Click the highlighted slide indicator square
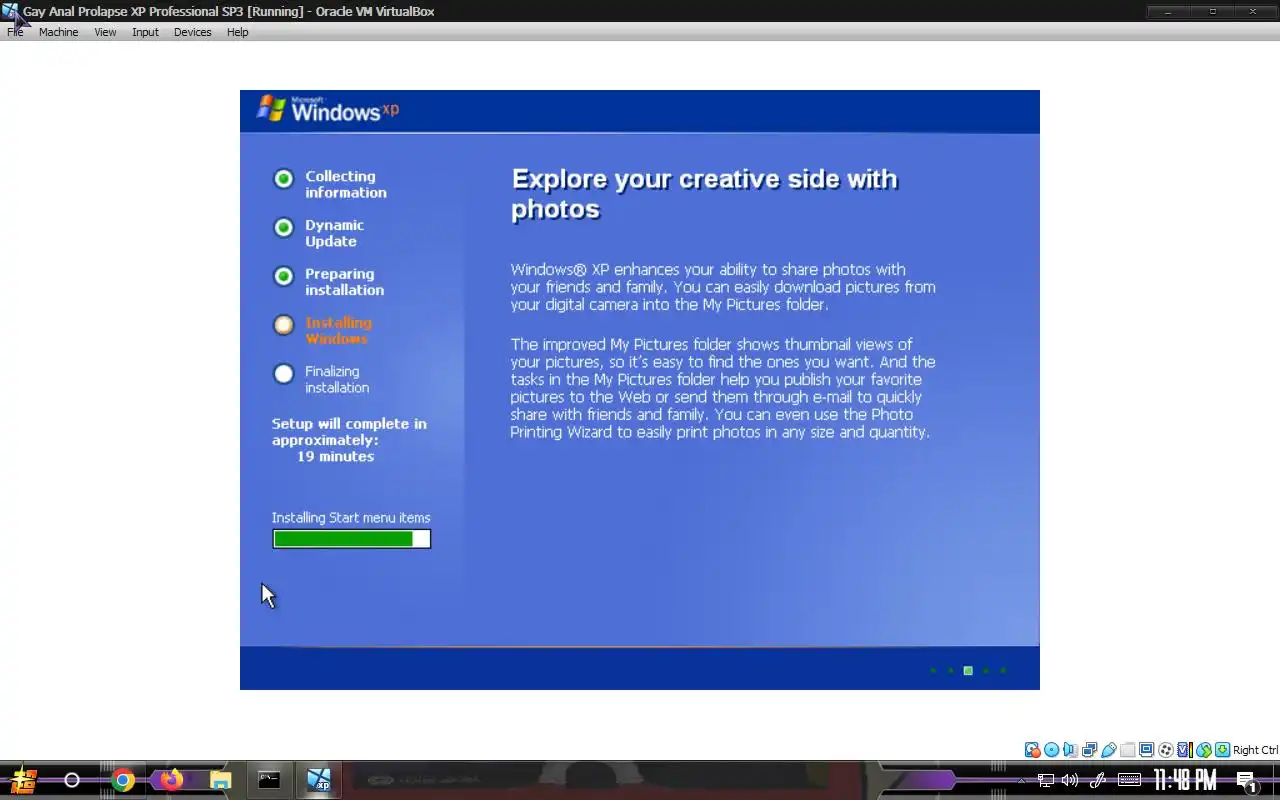This screenshot has width=1280, height=800. tap(968, 670)
